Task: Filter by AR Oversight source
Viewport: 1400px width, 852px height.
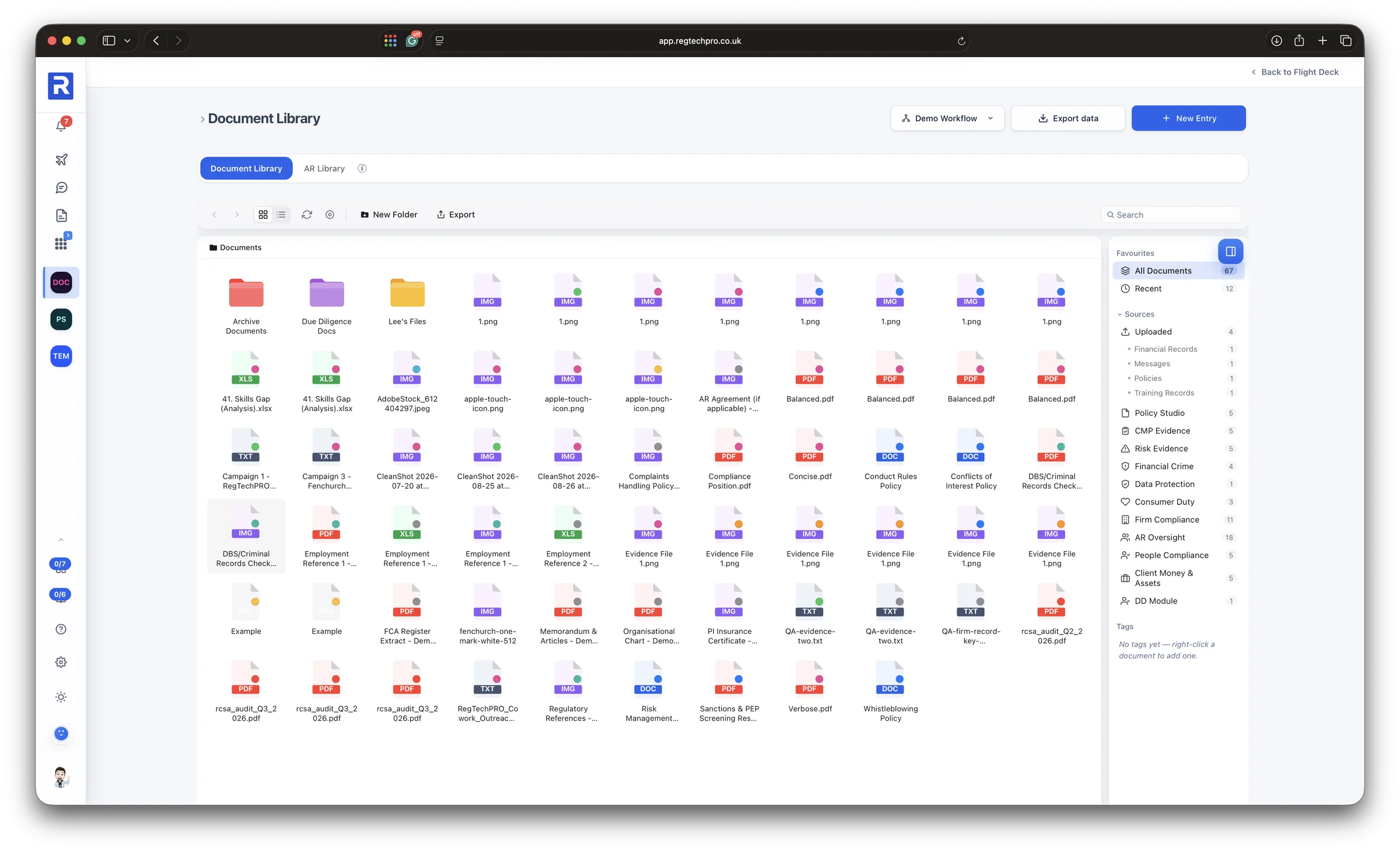Action: coord(1178,538)
